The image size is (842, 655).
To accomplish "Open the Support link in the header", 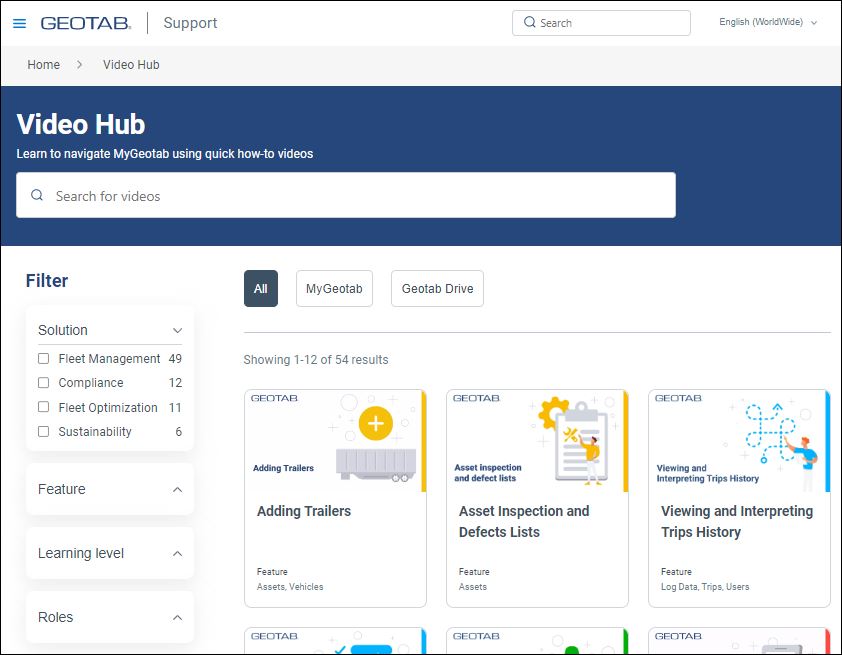I will click(x=190, y=23).
